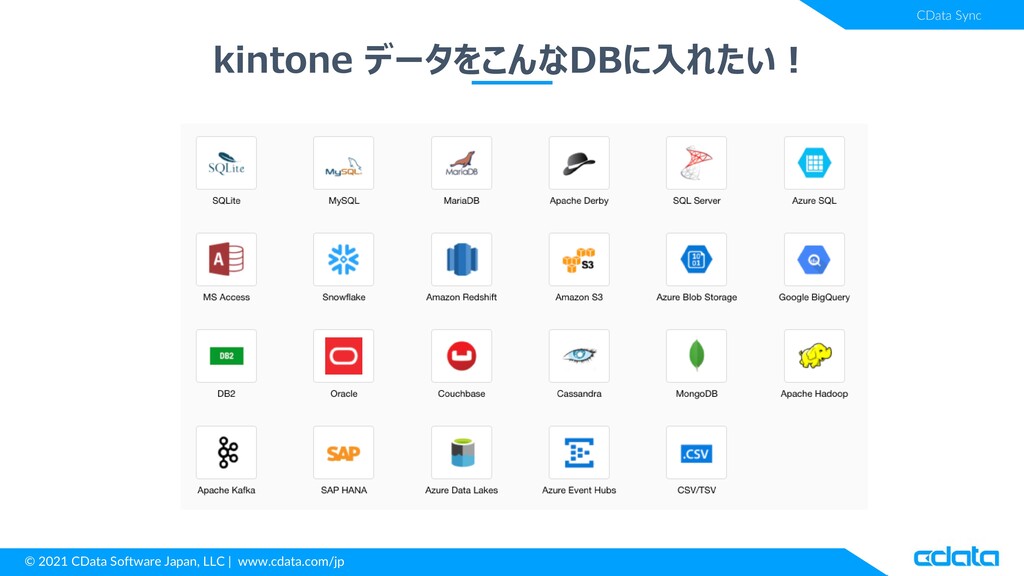1024x576 pixels.
Task: Pick the Apache Hadoop elephant icon
Action: tap(814, 356)
